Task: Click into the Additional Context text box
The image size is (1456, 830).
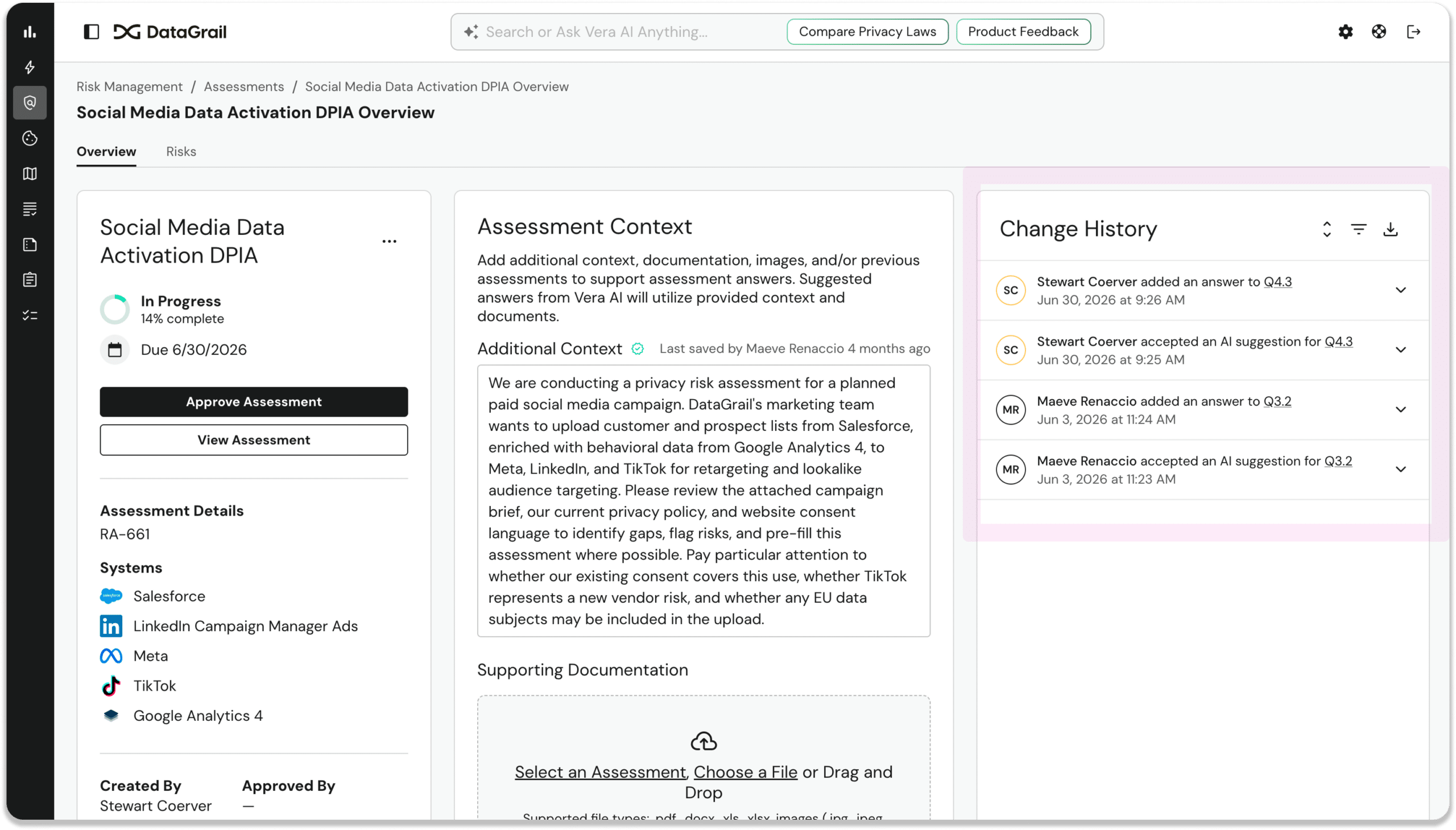Action: tap(703, 501)
